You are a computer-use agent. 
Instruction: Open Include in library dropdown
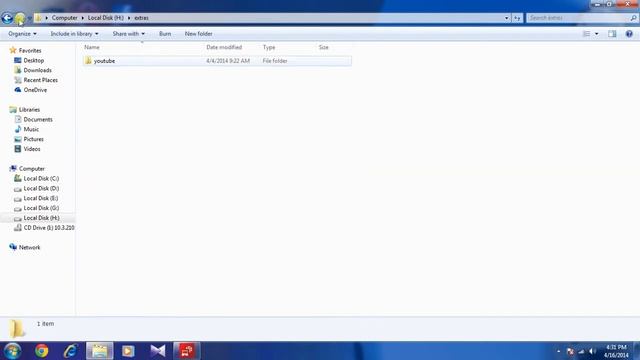point(74,34)
